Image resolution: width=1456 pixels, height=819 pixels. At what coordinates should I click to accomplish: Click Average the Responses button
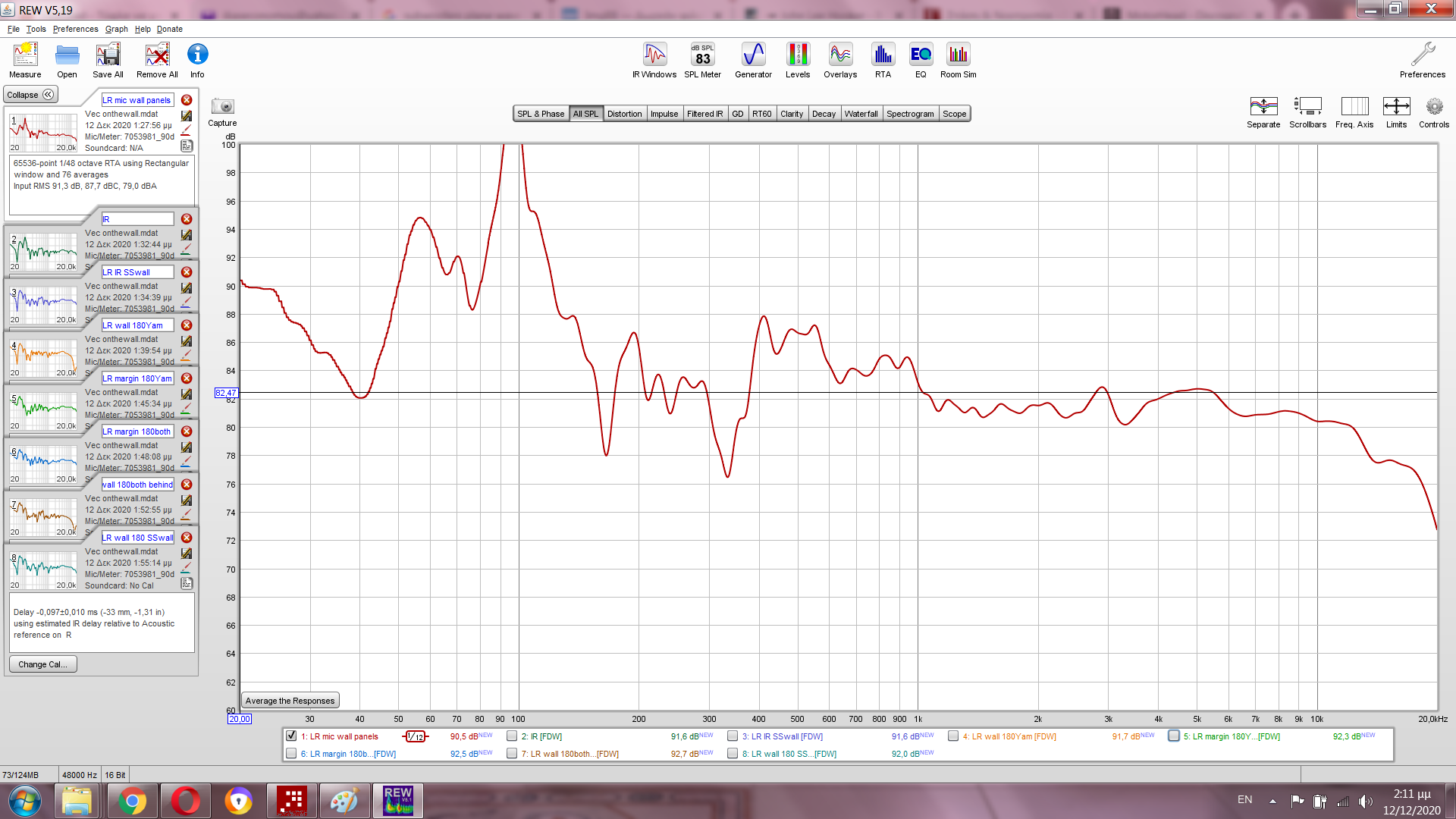tap(290, 701)
